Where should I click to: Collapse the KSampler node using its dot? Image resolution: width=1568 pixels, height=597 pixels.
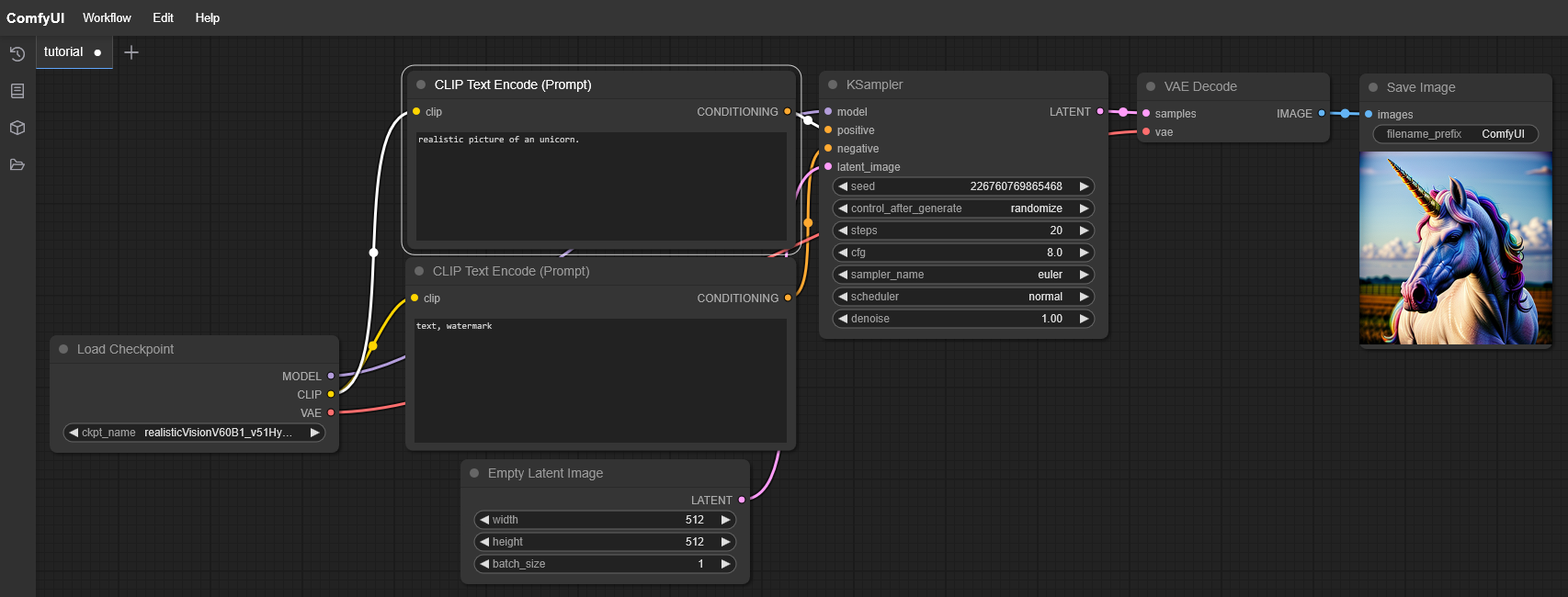[x=833, y=84]
